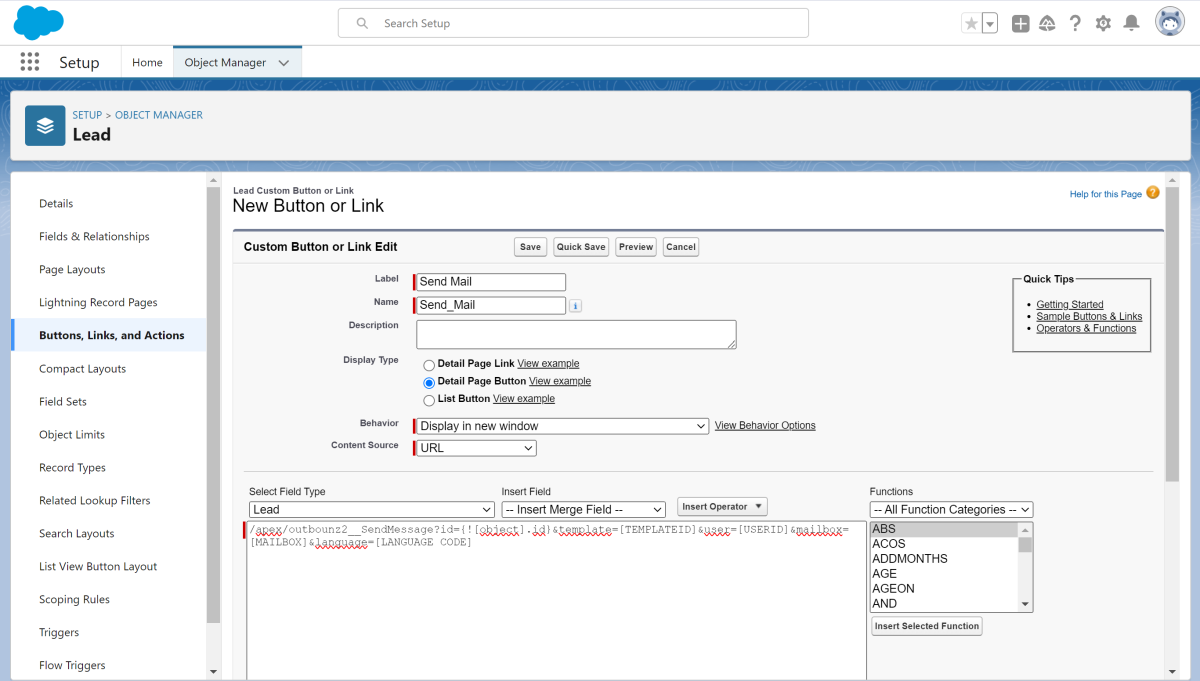Open Object Limits in the sidebar
This screenshot has height=681, width=1200.
click(72, 434)
